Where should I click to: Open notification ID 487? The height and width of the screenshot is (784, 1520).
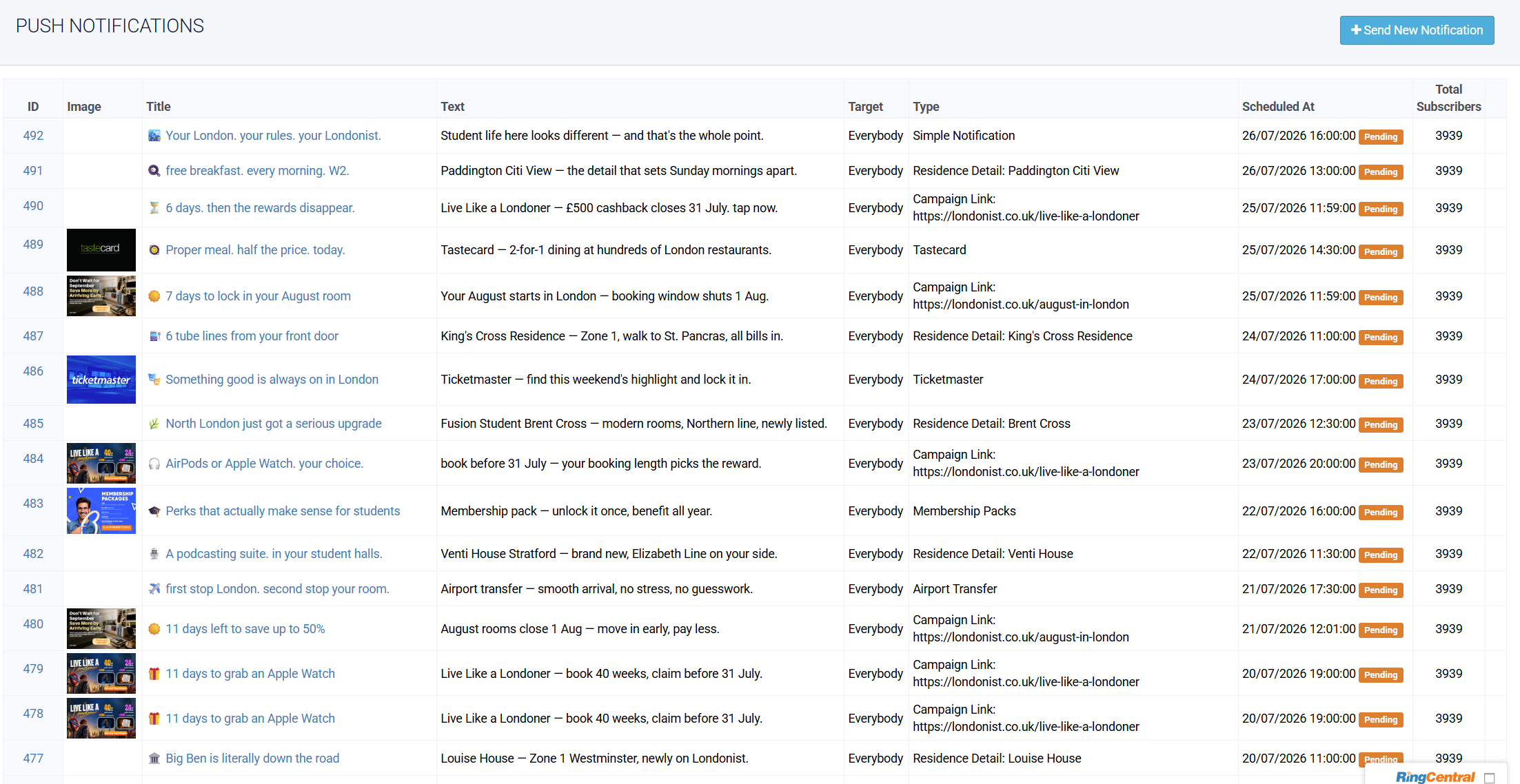(x=33, y=336)
